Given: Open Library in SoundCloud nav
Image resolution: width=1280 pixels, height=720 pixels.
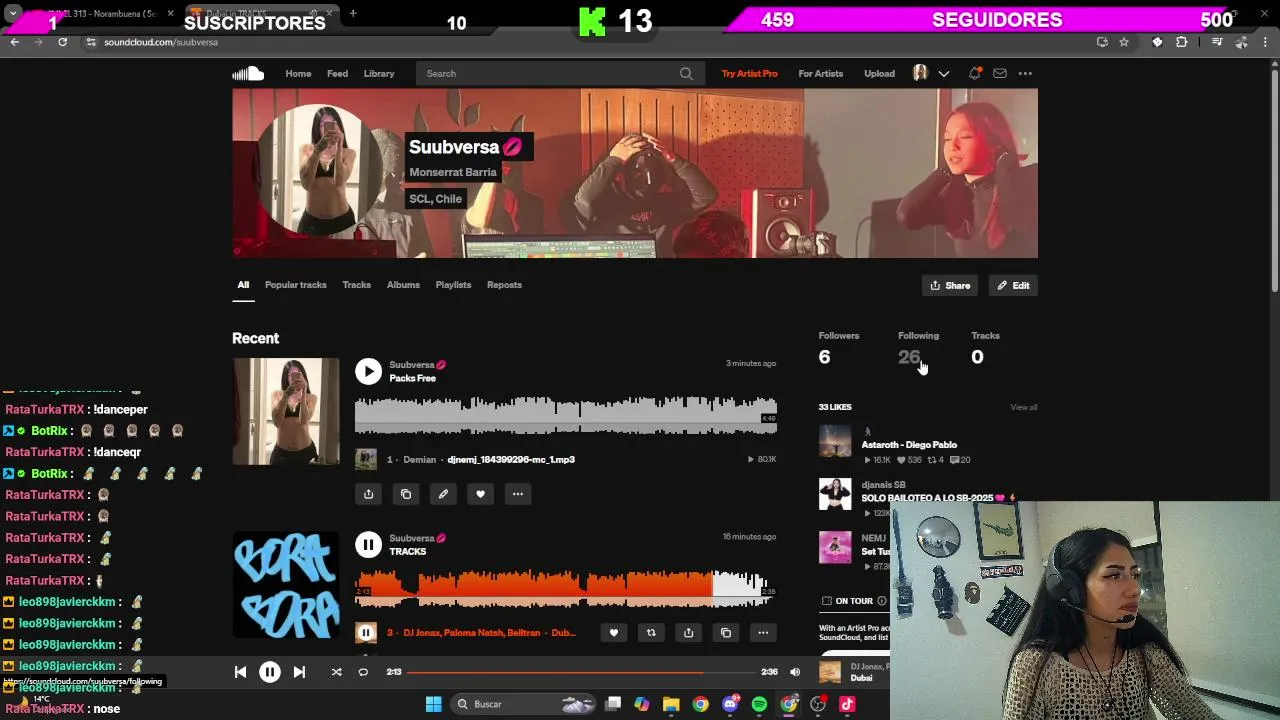Looking at the screenshot, I should tap(379, 73).
